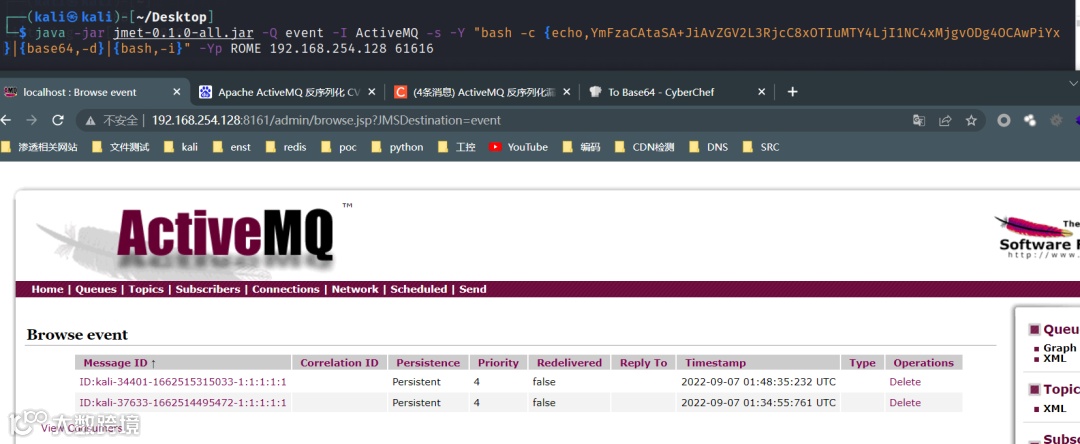1080x444 pixels.
Task: Open the 工控 bookmark folder
Action: [456, 147]
